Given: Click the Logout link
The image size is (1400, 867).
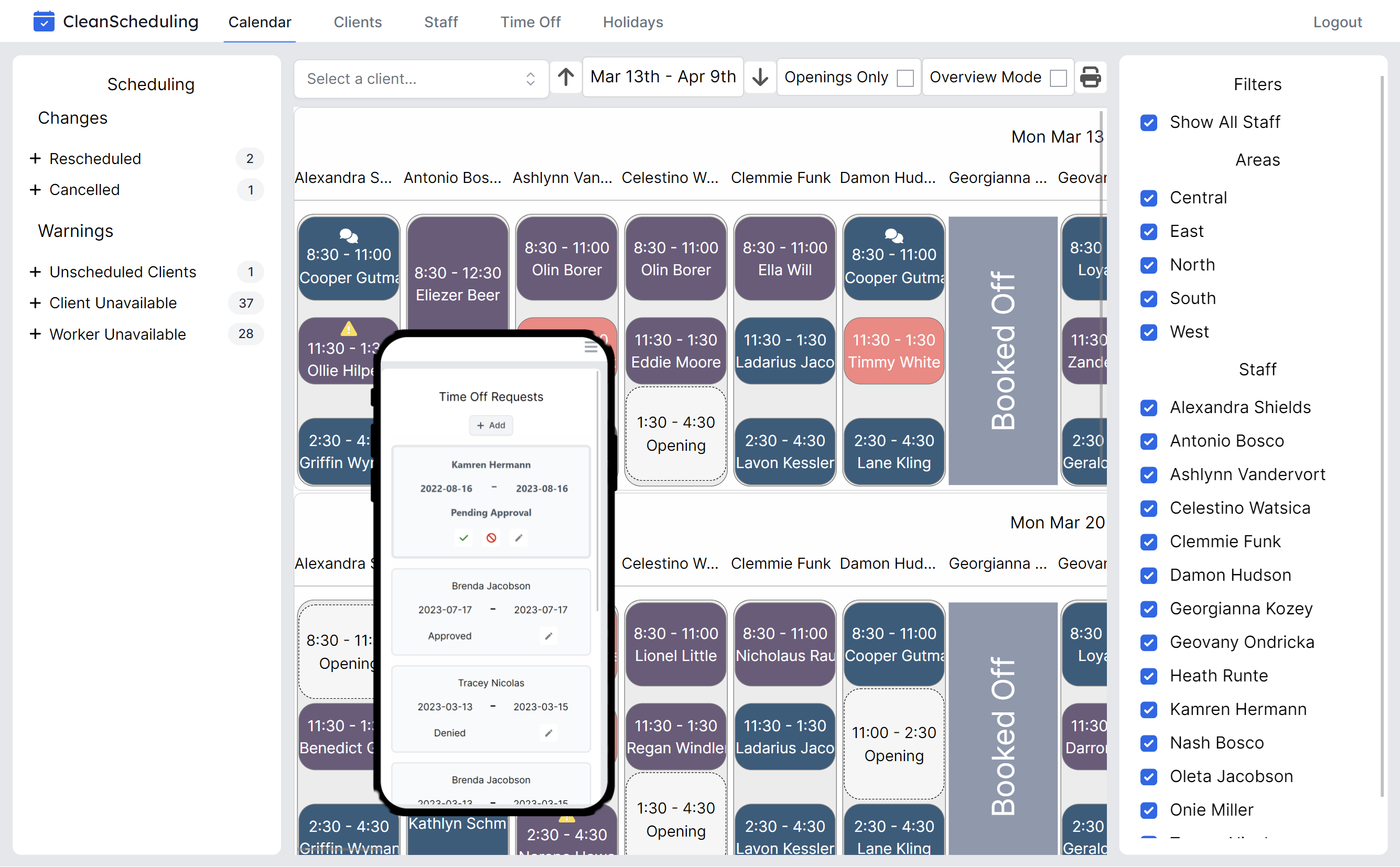Looking at the screenshot, I should (x=1337, y=22).
